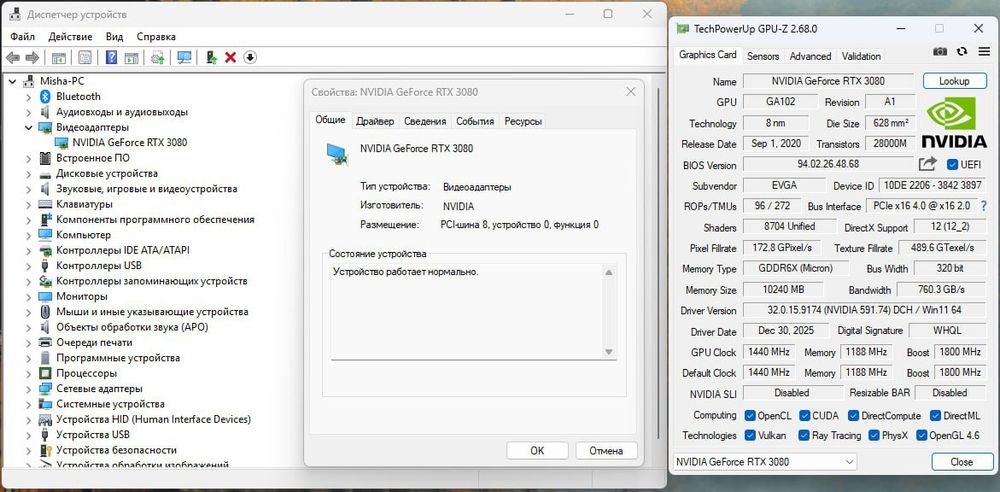
Task: Click the Устройства безопасности icon
Action: pyautogui.click(x=45, y=450)
